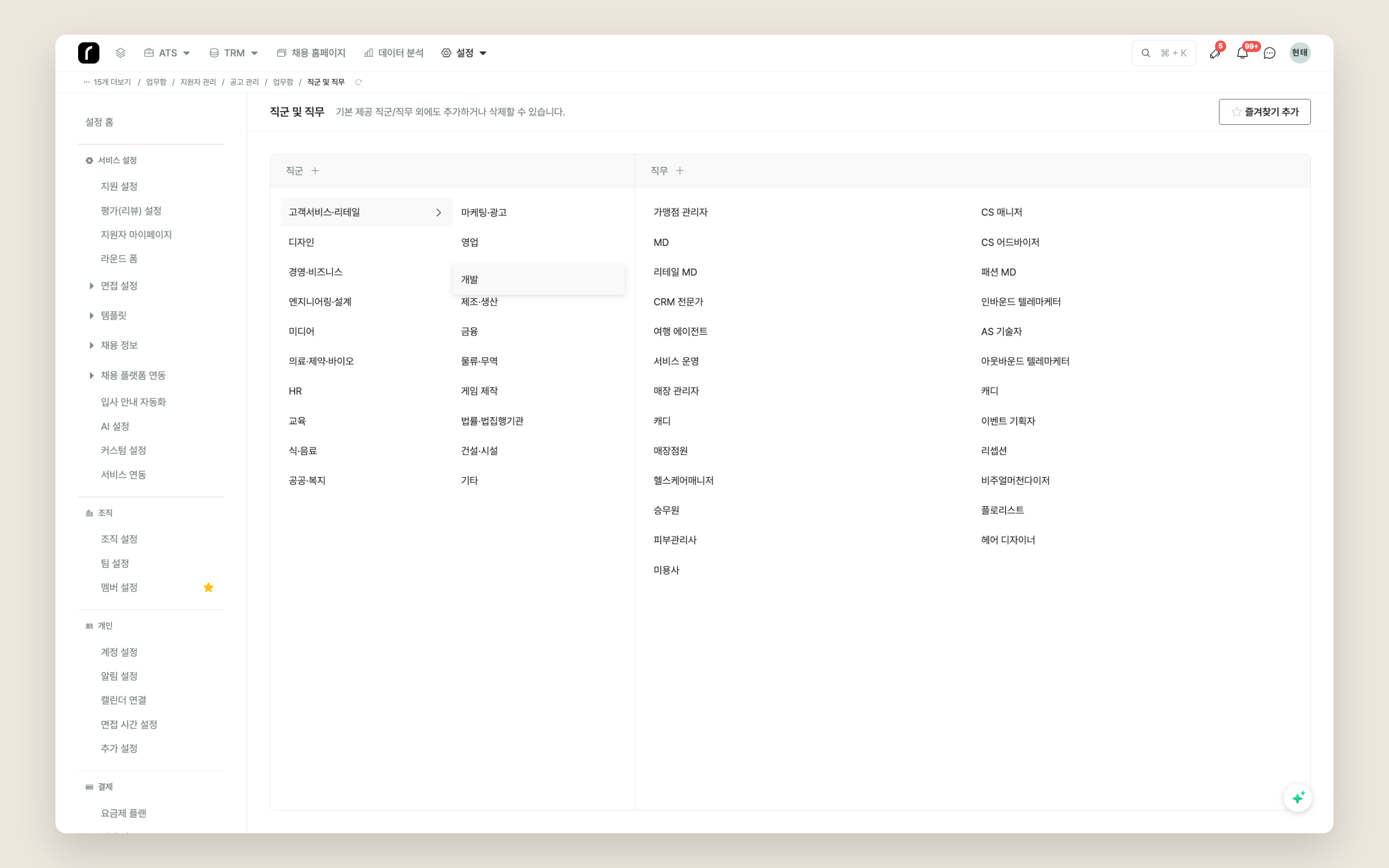Select the HR job group
Screen dimensions: 1389x868
366,391
